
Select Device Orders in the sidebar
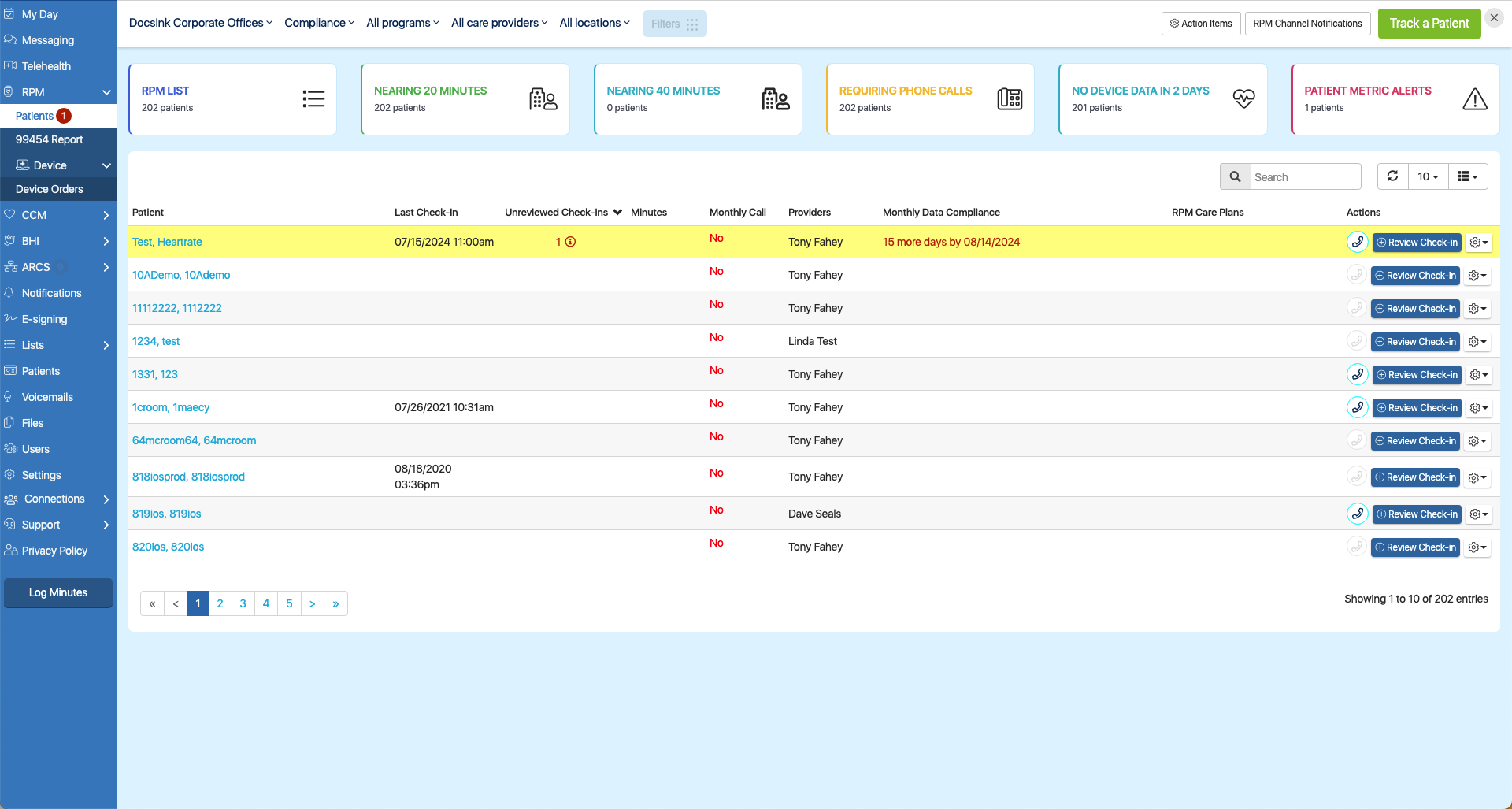tap(50, 189)
